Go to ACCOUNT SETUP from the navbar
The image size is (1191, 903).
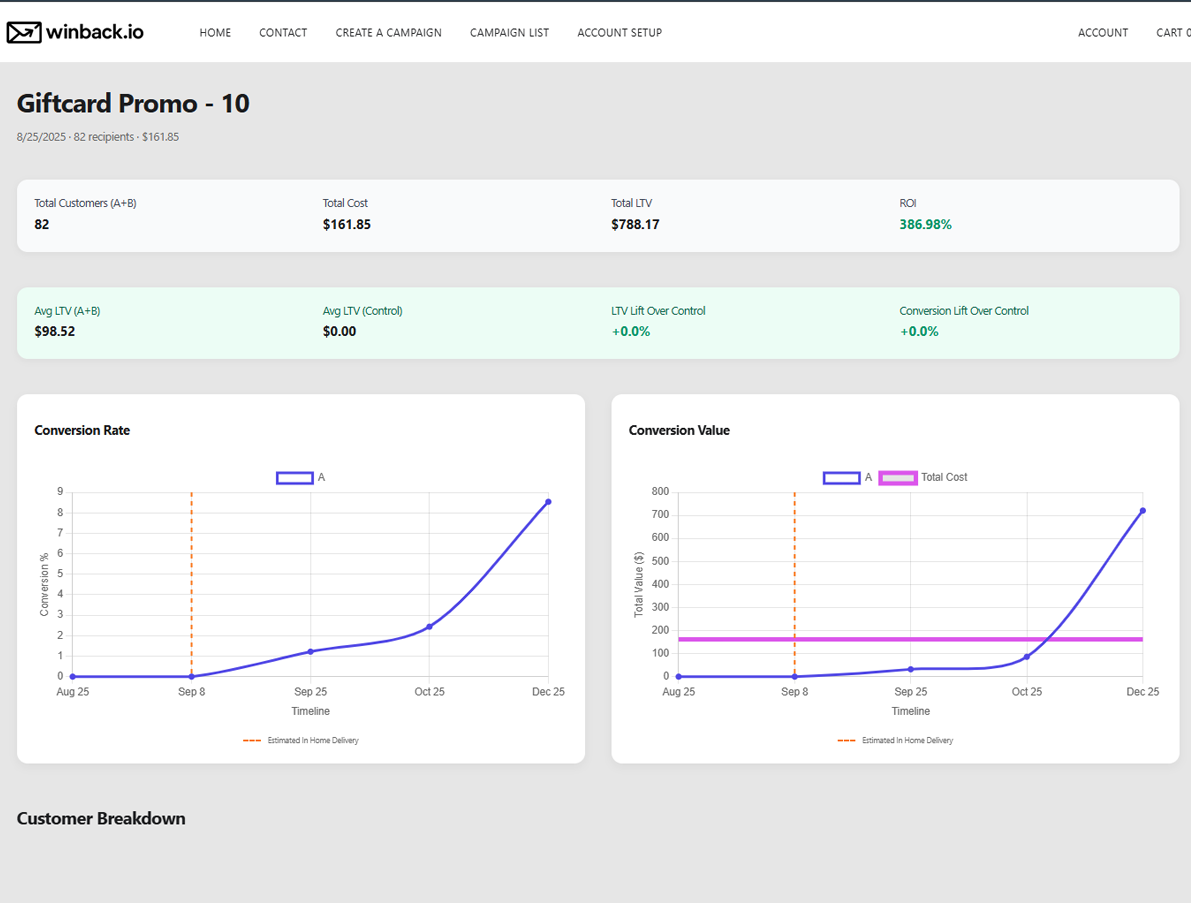619,32
